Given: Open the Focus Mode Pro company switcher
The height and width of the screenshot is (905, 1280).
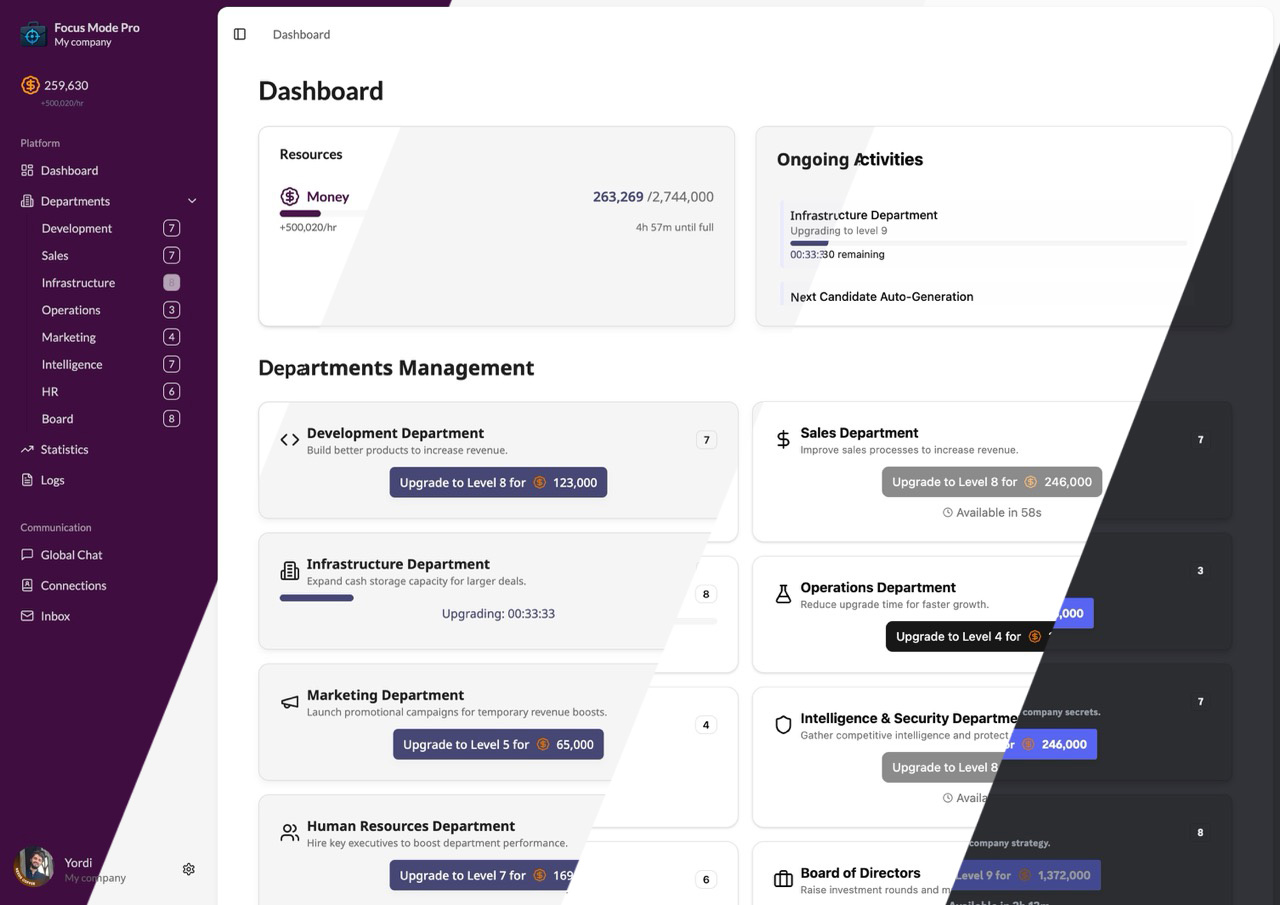Looking at the screenshot, I should [x=97, y=35].
